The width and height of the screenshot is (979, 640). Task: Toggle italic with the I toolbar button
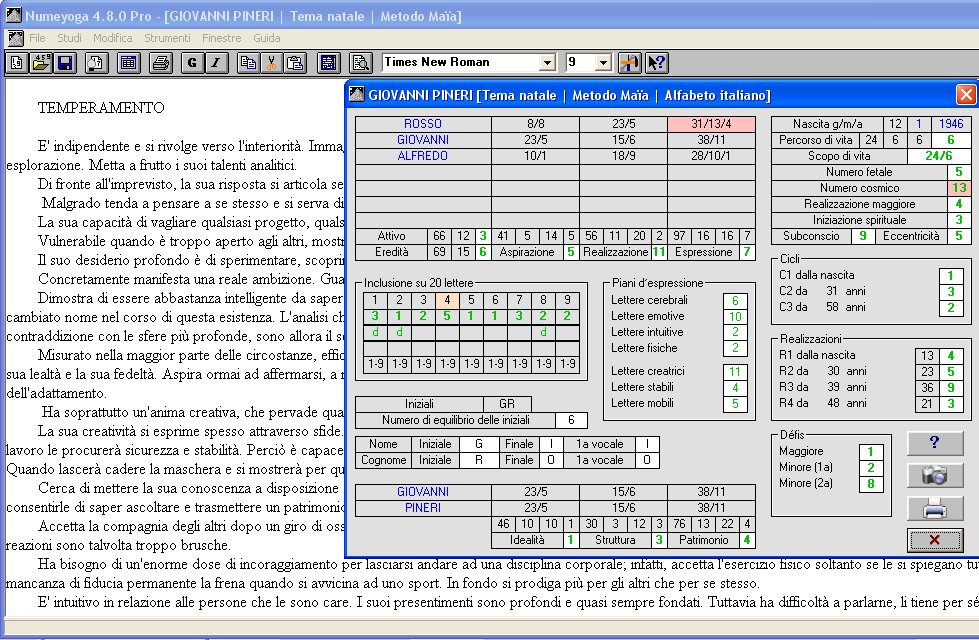pyautogui.click(x=216, y=63)
